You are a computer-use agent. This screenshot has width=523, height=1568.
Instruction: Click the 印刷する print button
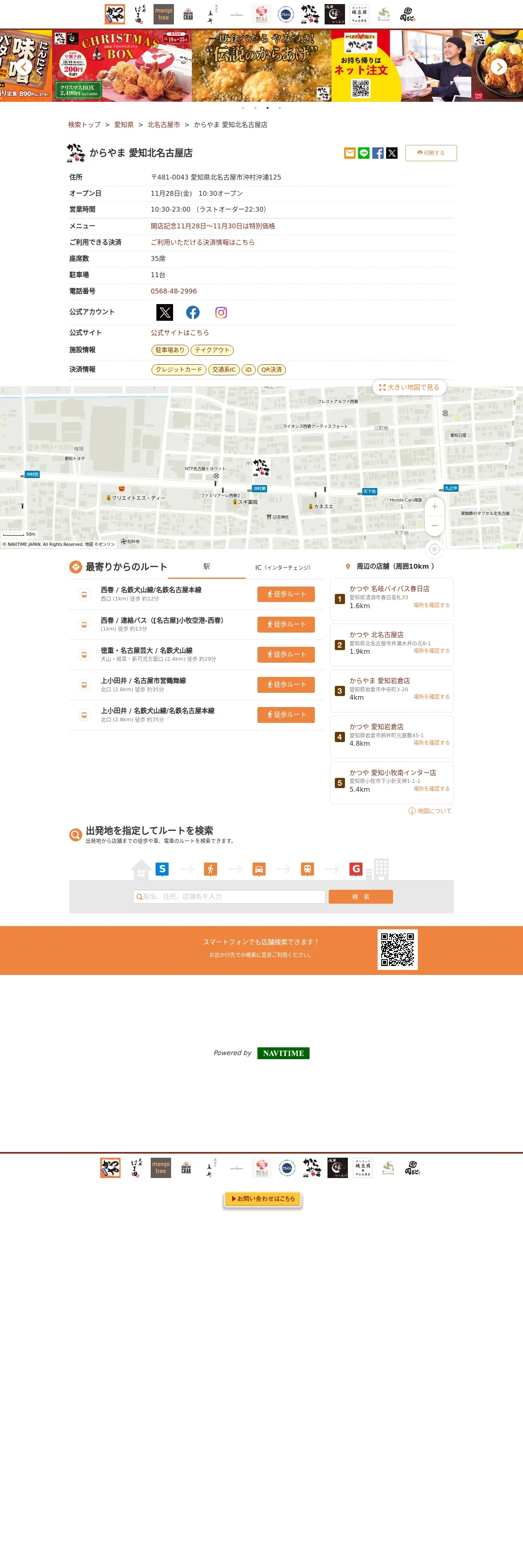431,153
